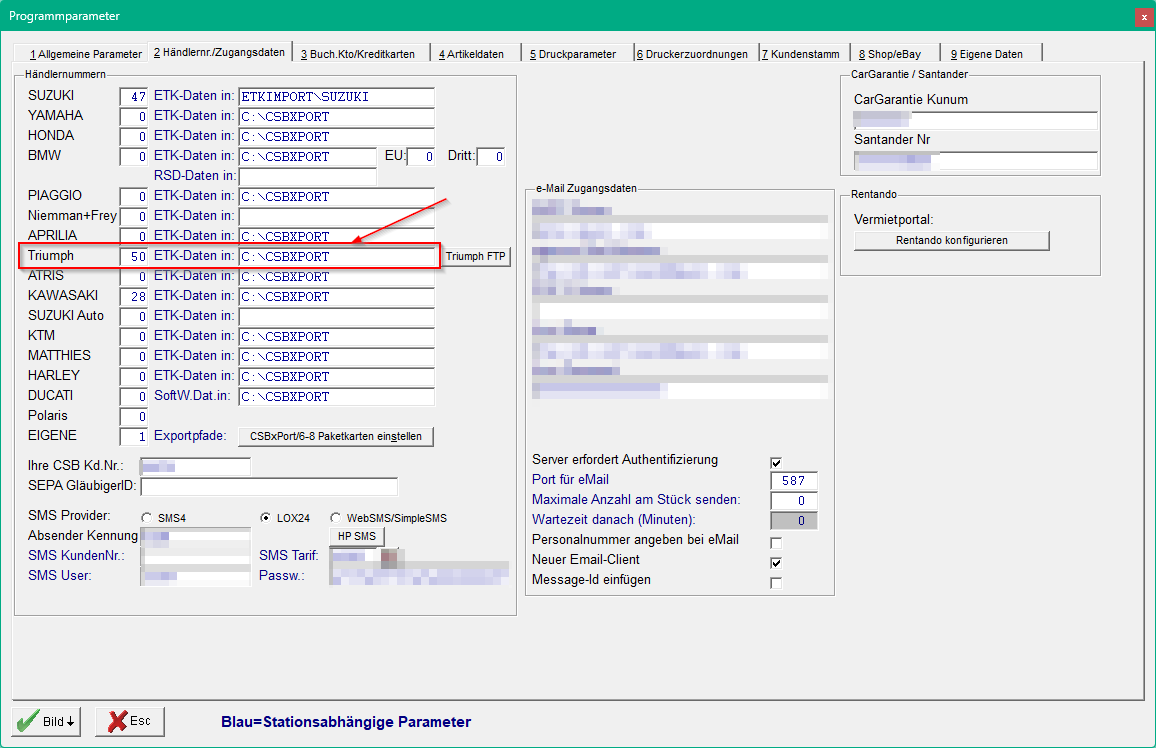Image resolution: width=1156 pixels, height=748 pixels.
Task: Edit Maximale Anzahl am Stück senden field
Action: 793,500
